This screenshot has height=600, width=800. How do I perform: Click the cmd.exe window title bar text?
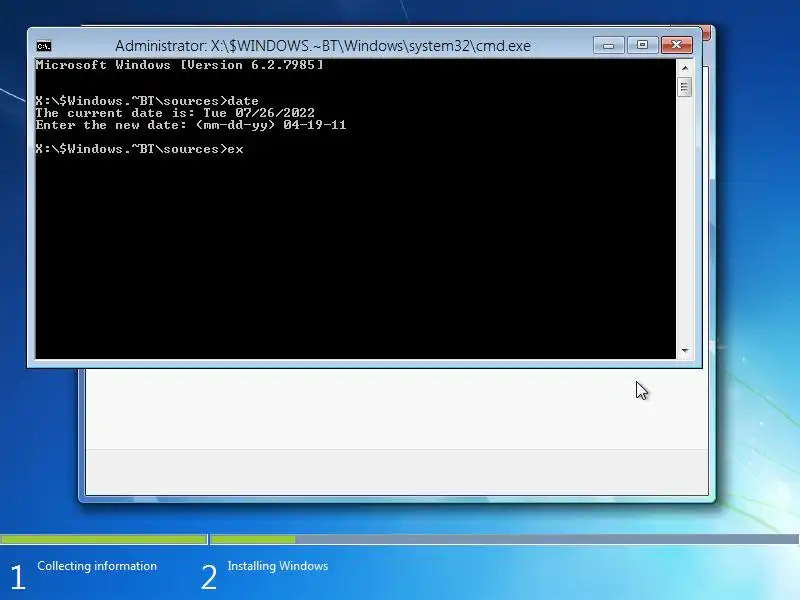tap(322, 46)
